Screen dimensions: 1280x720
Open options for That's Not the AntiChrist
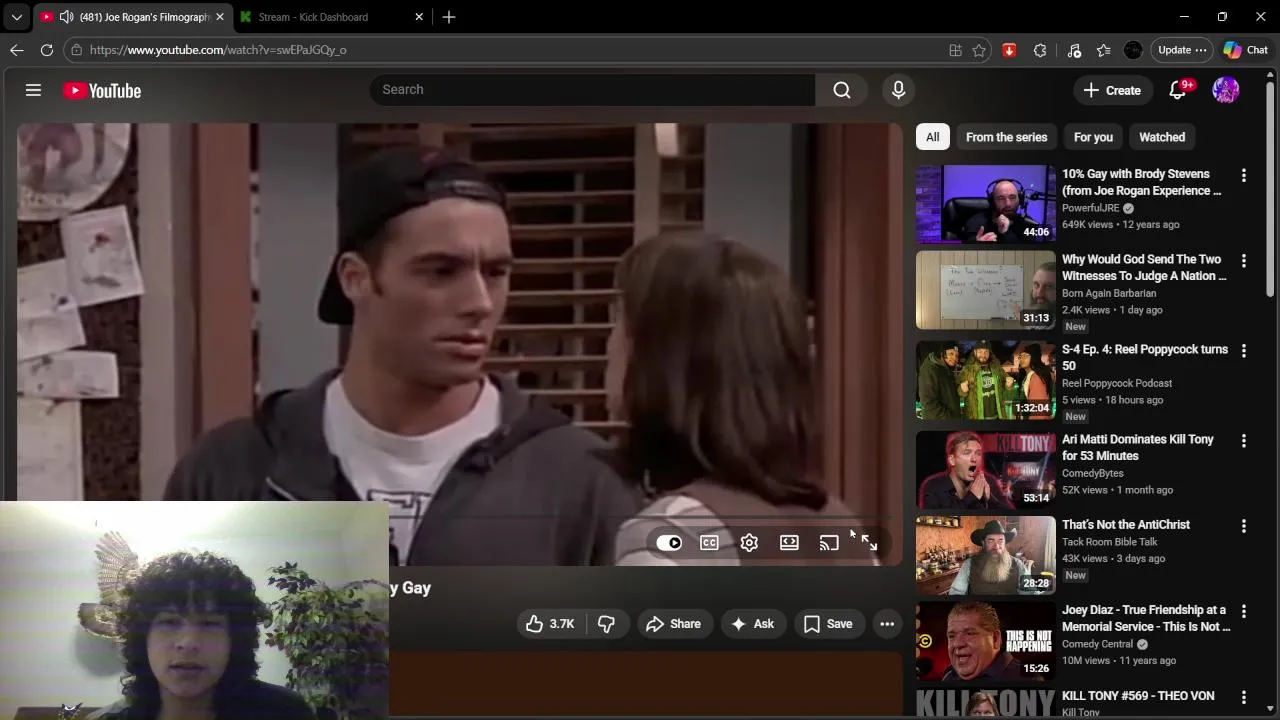(1244, 526)
